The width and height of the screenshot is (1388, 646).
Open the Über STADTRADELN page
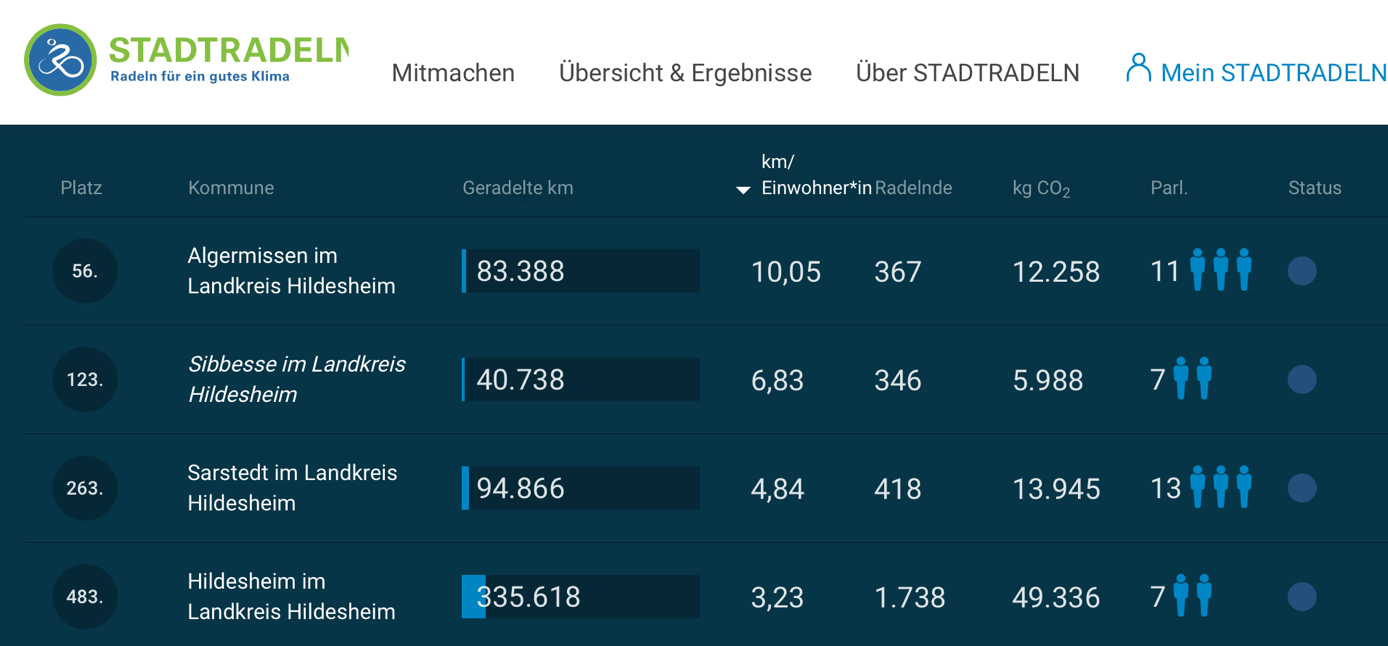(x=967, y=73)
